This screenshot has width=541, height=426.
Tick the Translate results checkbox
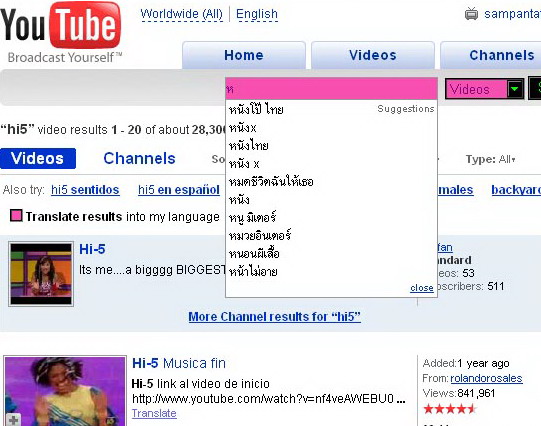(16, 216)
